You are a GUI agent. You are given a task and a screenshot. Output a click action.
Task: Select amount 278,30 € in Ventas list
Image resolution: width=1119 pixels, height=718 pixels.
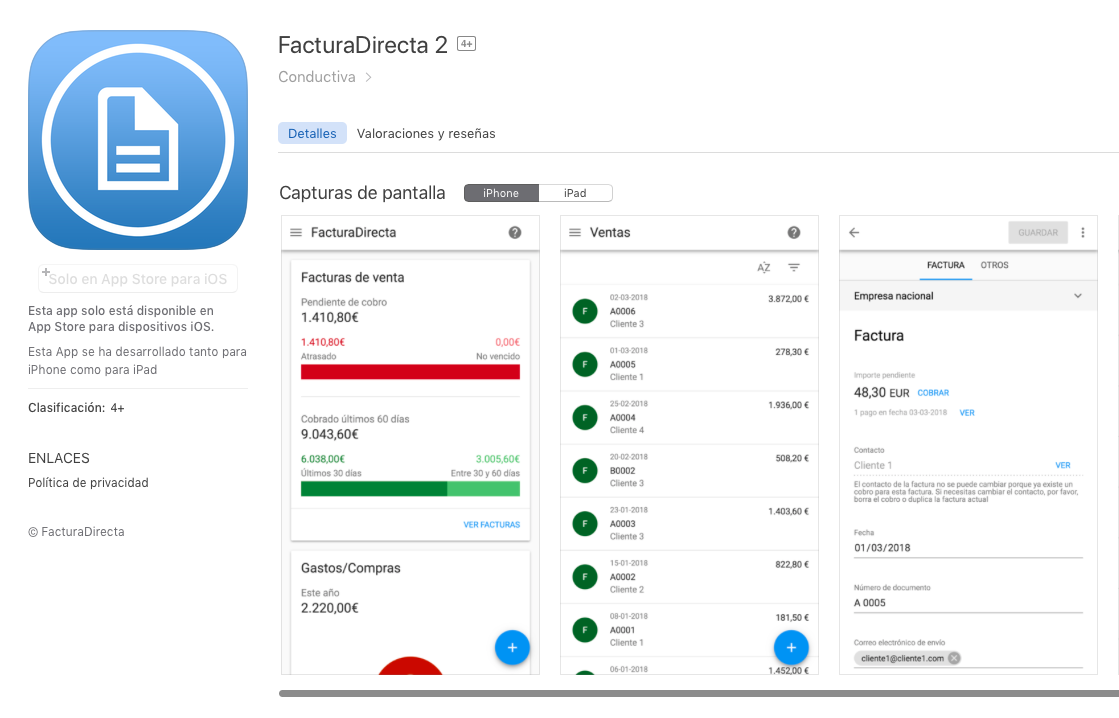[792, 352]
